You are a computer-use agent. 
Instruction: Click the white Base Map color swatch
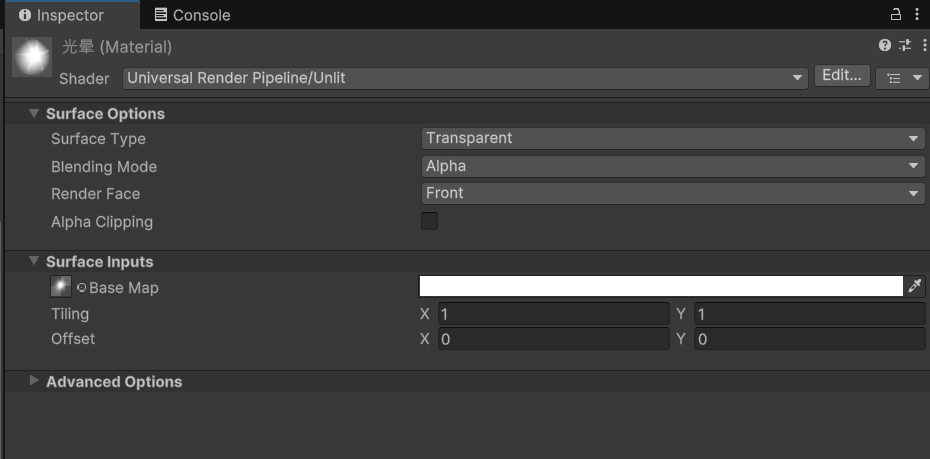click(x=661, y=286)
